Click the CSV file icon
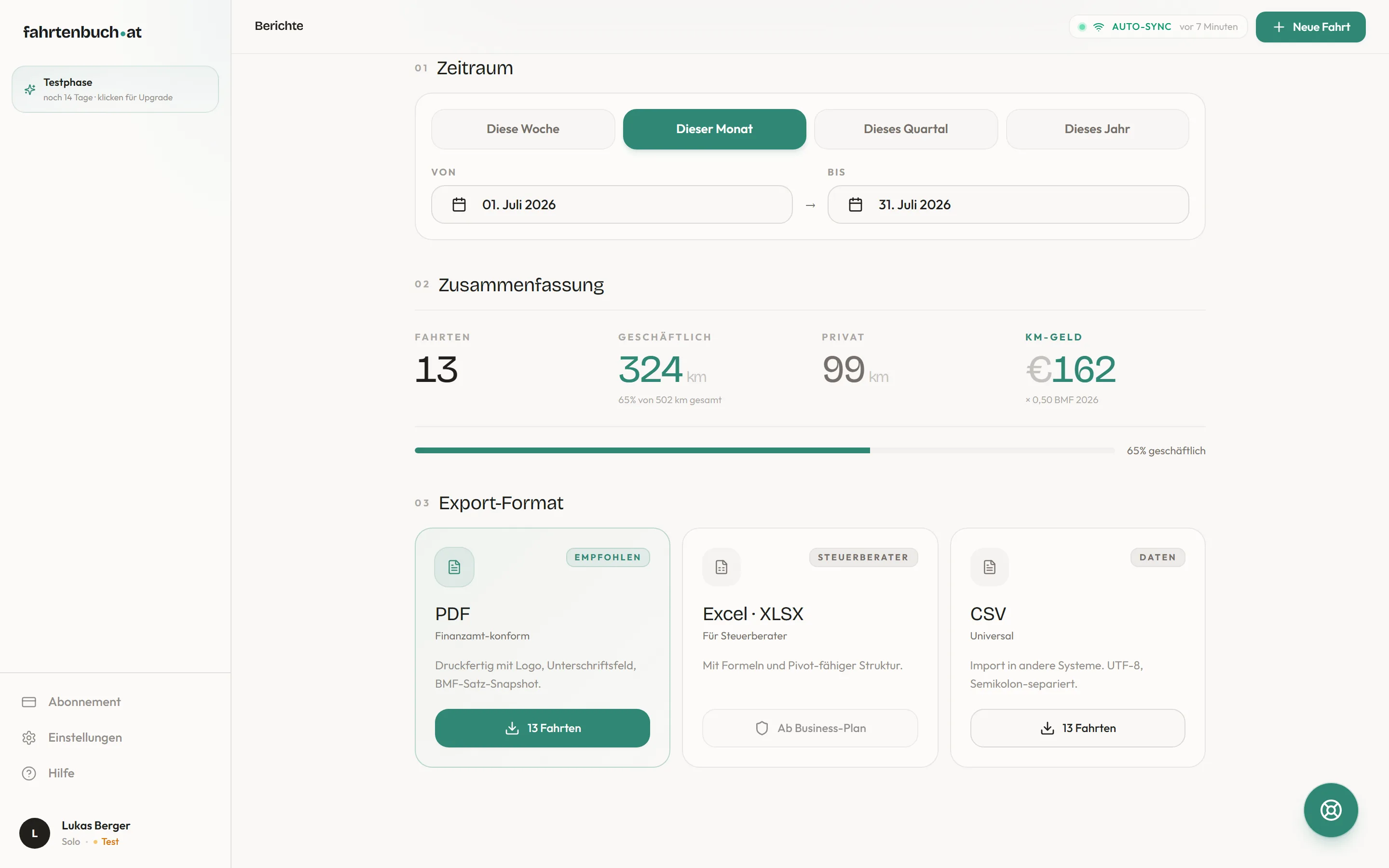This screenshot has width=1389, height=868. coord(990,567)
